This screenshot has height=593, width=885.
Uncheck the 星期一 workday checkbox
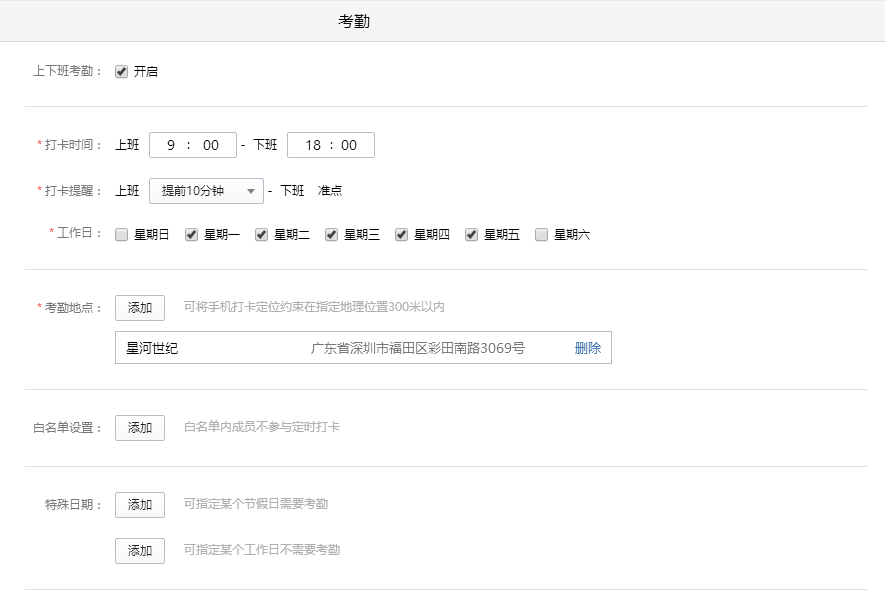coord(192,235)
